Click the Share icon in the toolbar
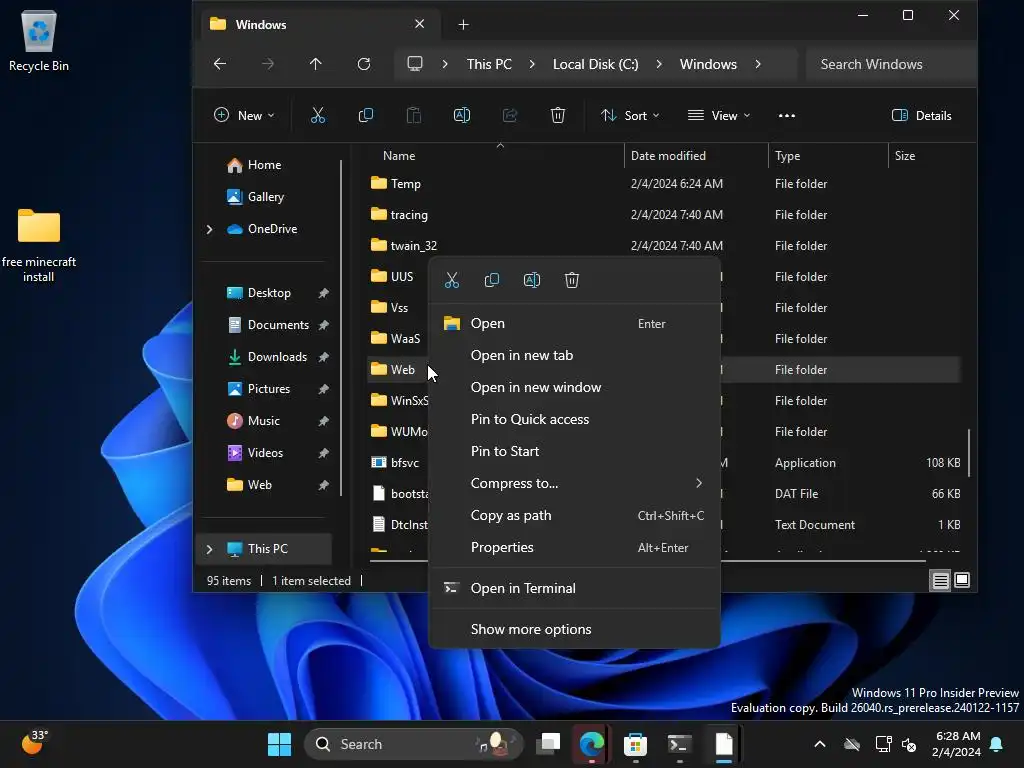Image resolution: width=1024 pixels, height=768 pixels. tap(509, 116)
